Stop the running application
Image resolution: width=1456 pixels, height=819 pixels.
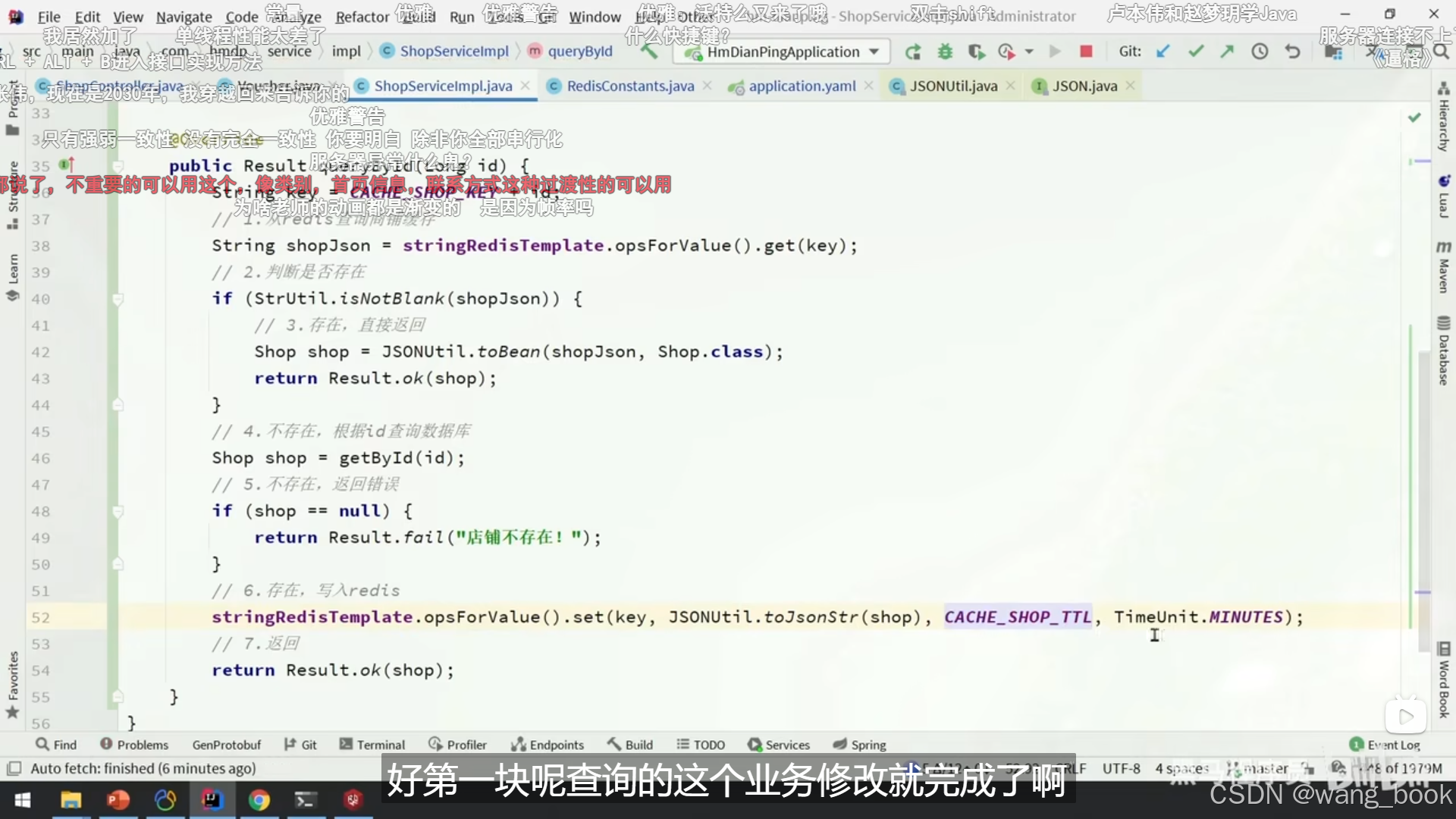[x=1086, y=52]
